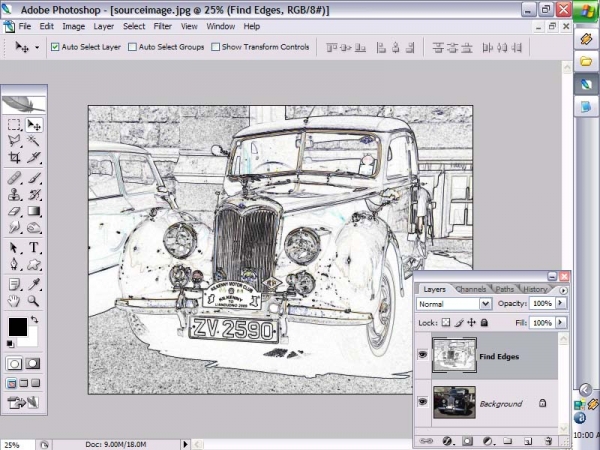Open the Filter menu
The image size is (600, 450).
coord(163,26)
